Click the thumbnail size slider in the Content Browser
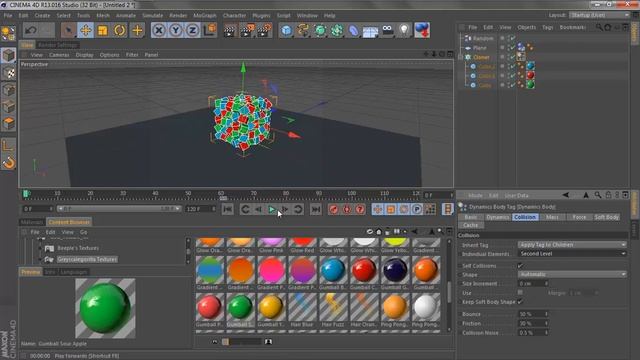The height and width of the screenshot is (360, 640). pyautogui.click(x=242, y=342)
